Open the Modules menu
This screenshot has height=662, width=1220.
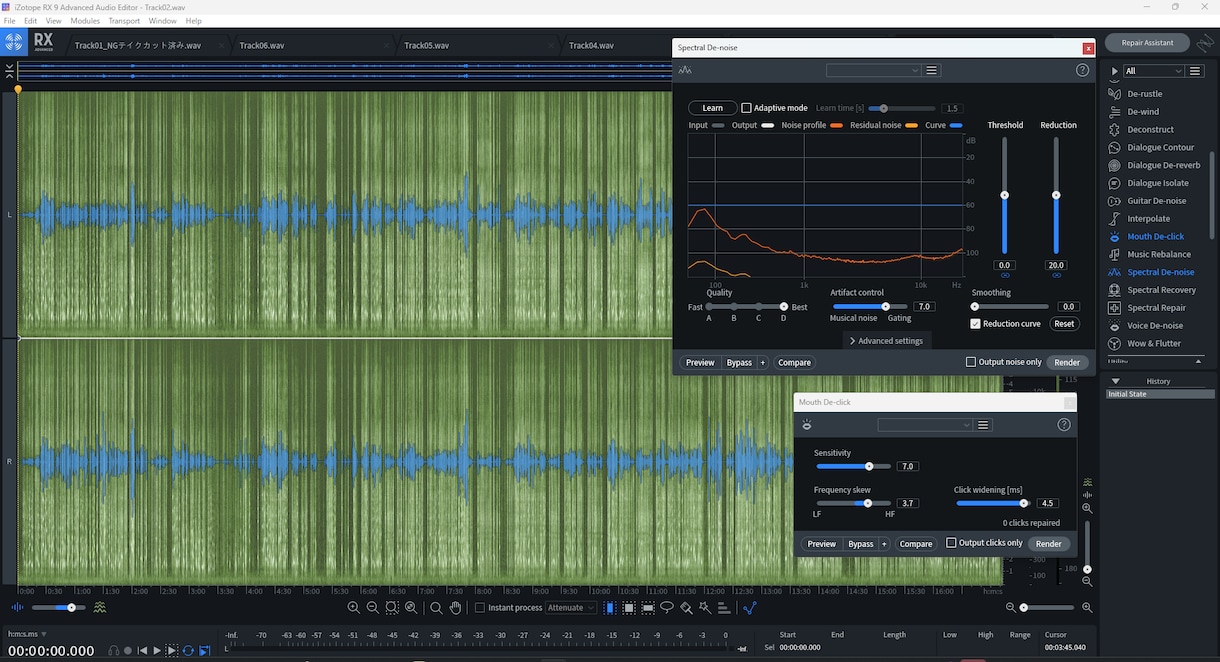point(85,21)
